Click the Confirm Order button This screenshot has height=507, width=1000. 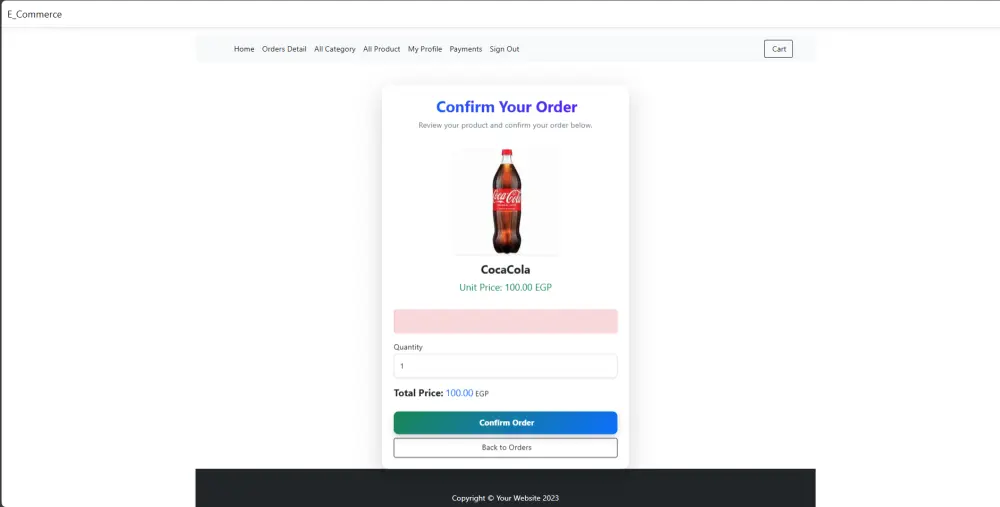point(505,423)
